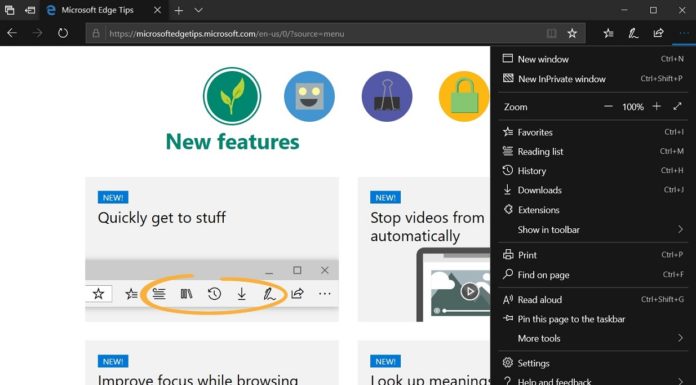Choose New InPrivate window
696x385 pixels.
click(593, 79)
